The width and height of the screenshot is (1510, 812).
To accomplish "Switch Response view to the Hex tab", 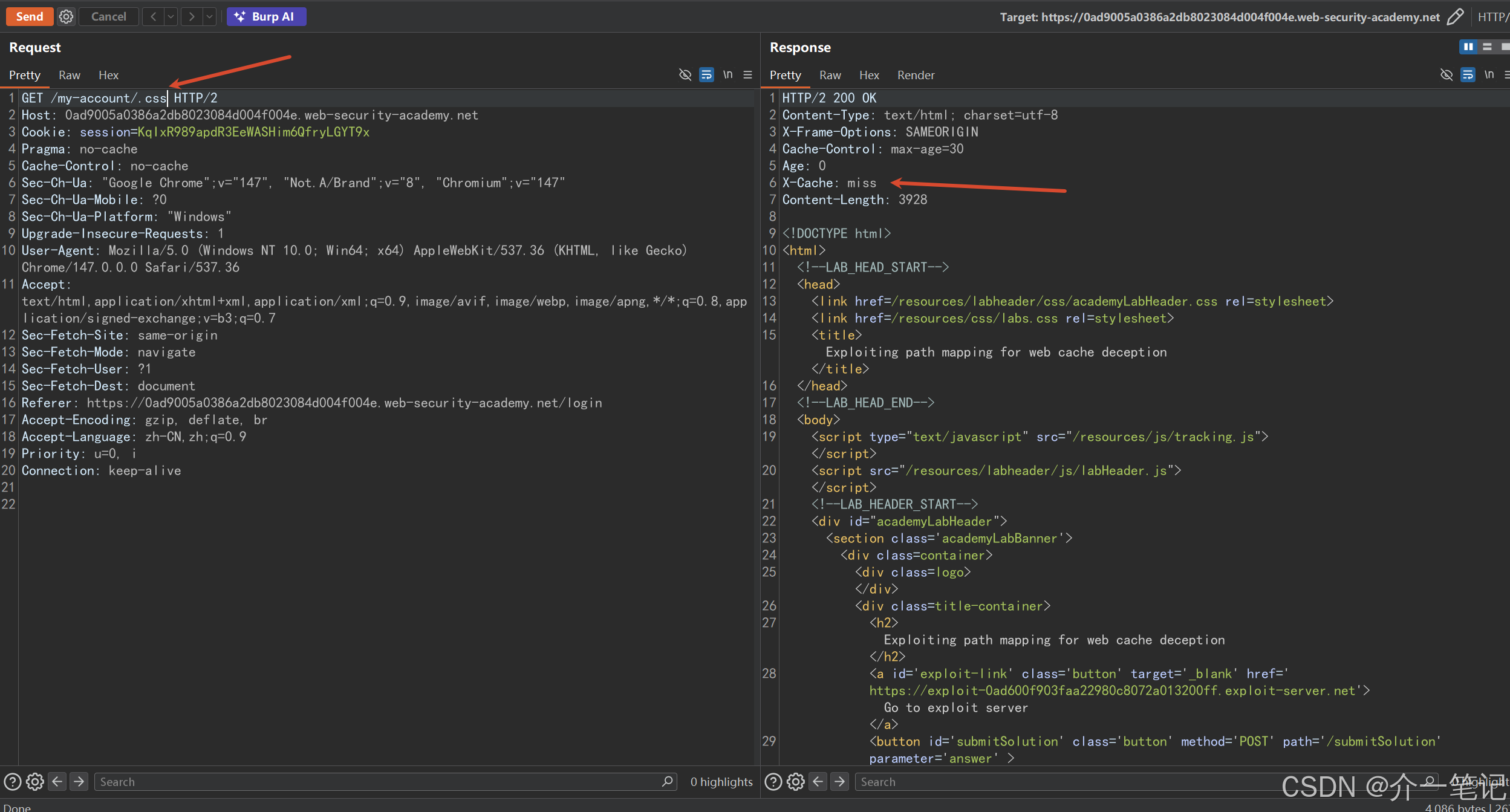I will (868, 75).
